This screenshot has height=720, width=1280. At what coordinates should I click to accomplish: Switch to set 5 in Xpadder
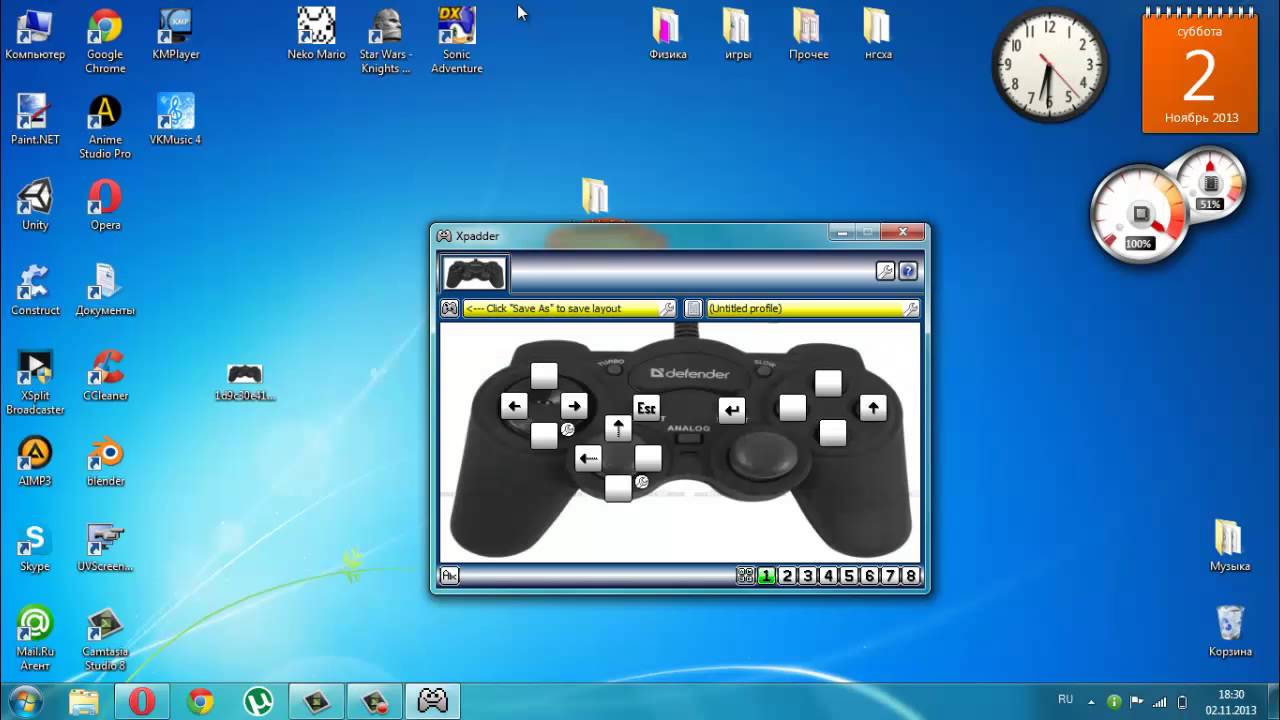[x=849, y=576]
